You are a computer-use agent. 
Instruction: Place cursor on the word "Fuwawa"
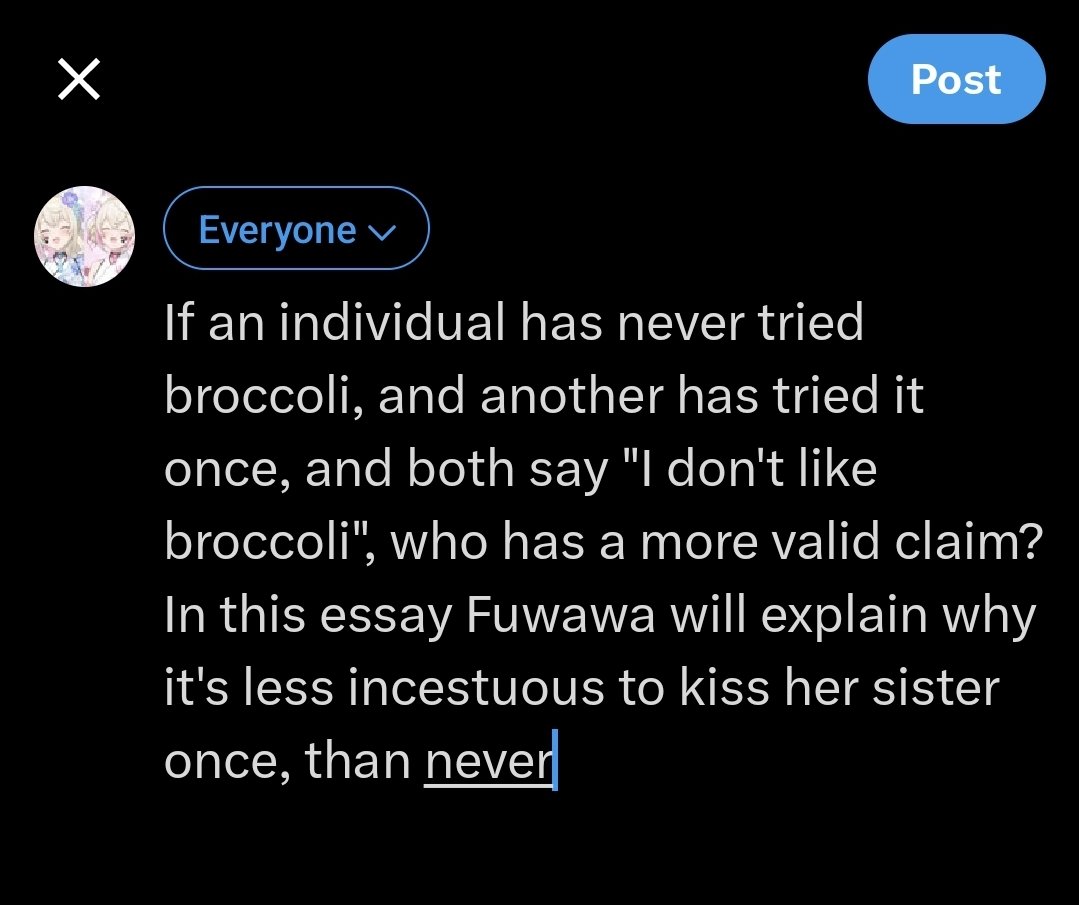coord(560,616)
